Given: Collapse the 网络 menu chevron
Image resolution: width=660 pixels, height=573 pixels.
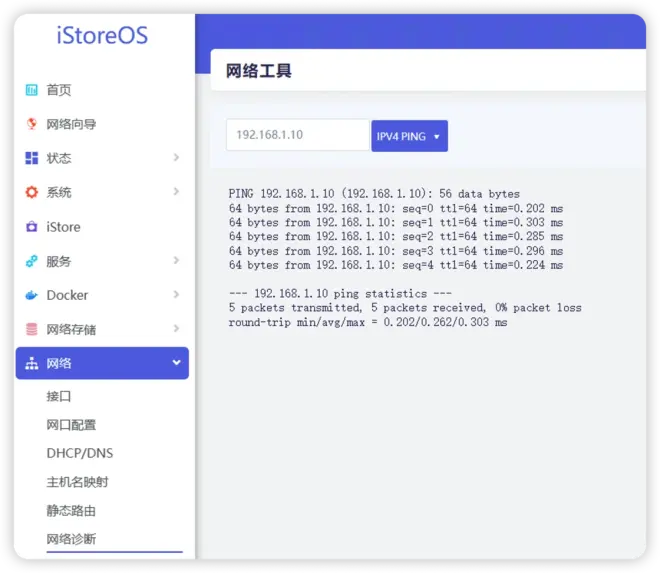Looking at the screenshot, I should 176,362.
